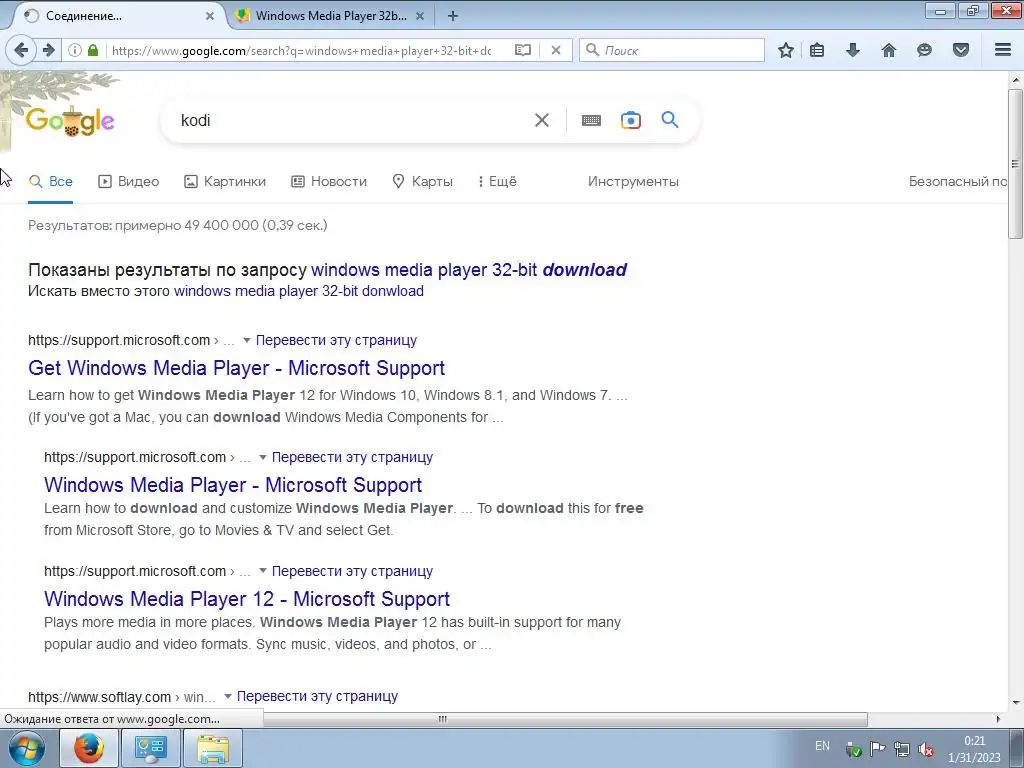Open Action Center flag tray icon
Screen dimensions: 1024x768
point(877,749)
